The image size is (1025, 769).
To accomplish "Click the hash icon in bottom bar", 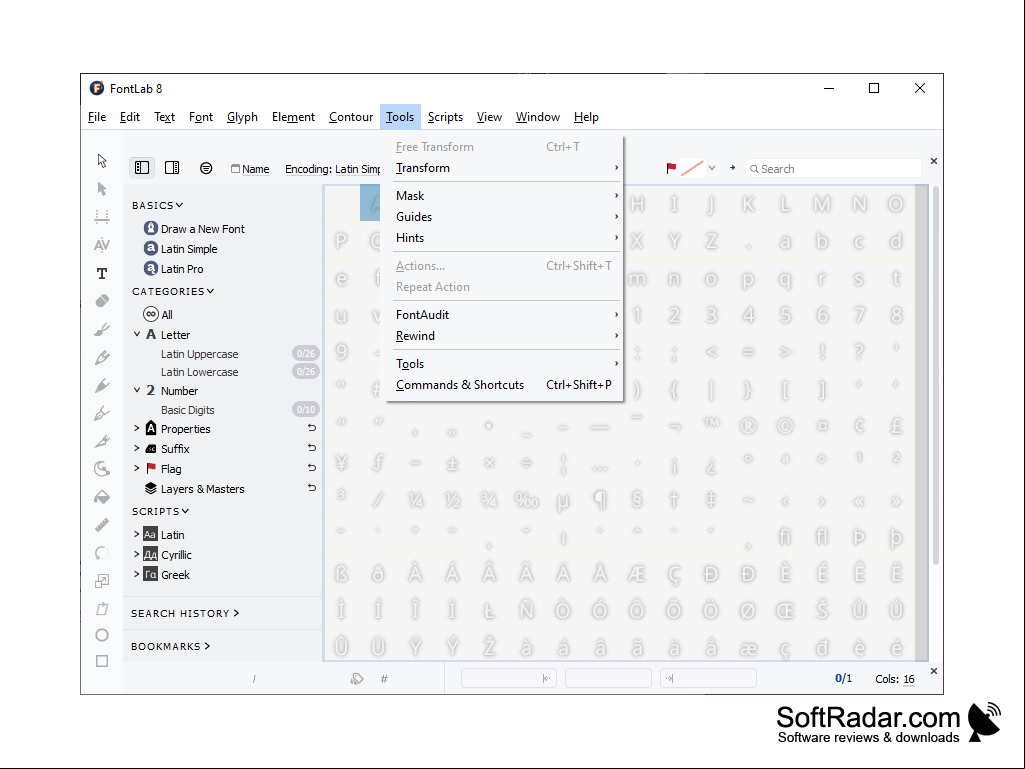I will click(x=384, y=679).
